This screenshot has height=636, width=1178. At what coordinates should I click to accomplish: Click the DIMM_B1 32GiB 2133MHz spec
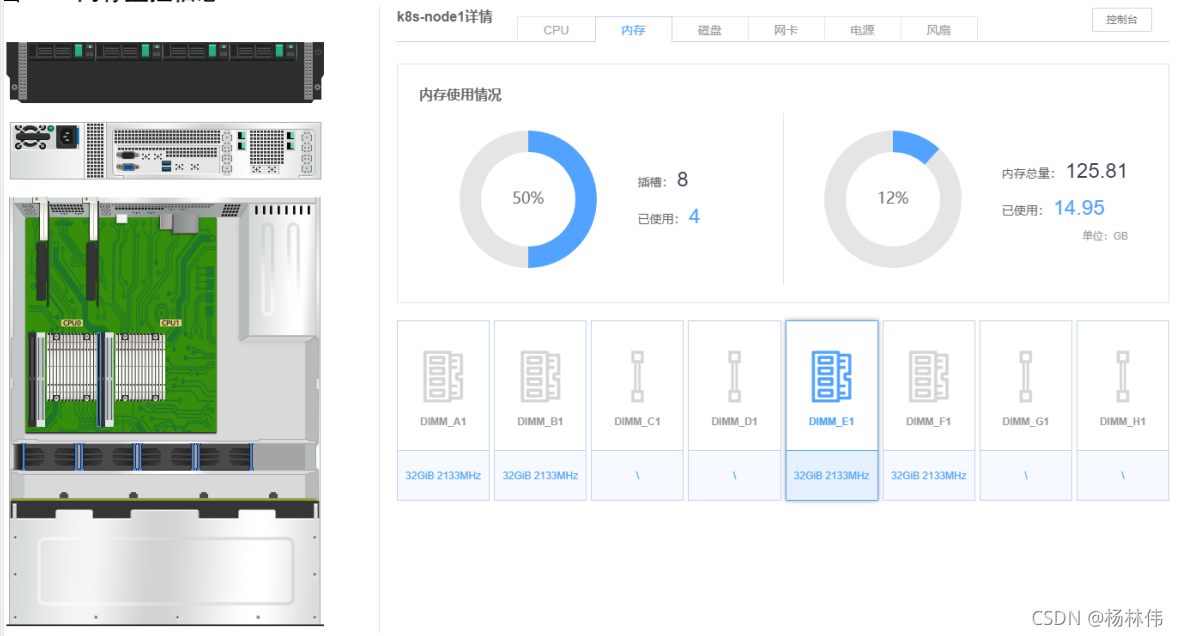click(x=540, y=475)
